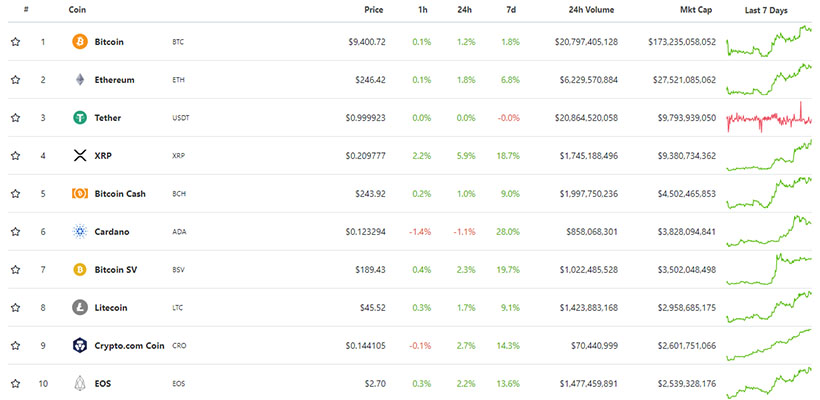Click the ADA ticker symbol
The height and width of the screenshot is (400, 820).
coord(178,232)
